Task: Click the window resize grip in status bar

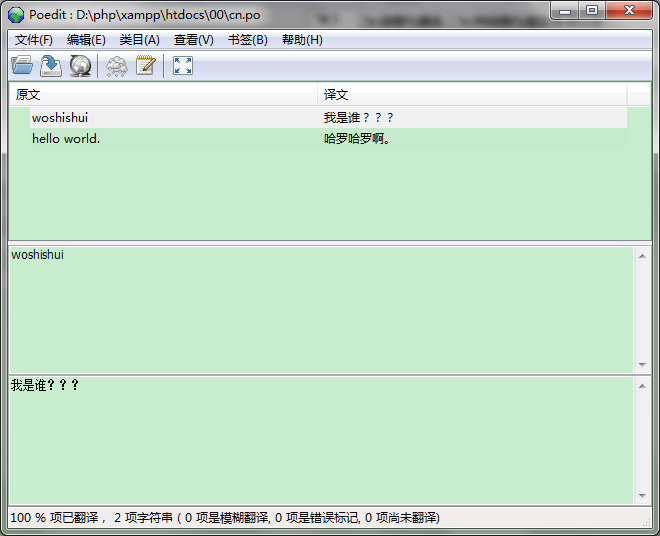Action: click(646, 522)
